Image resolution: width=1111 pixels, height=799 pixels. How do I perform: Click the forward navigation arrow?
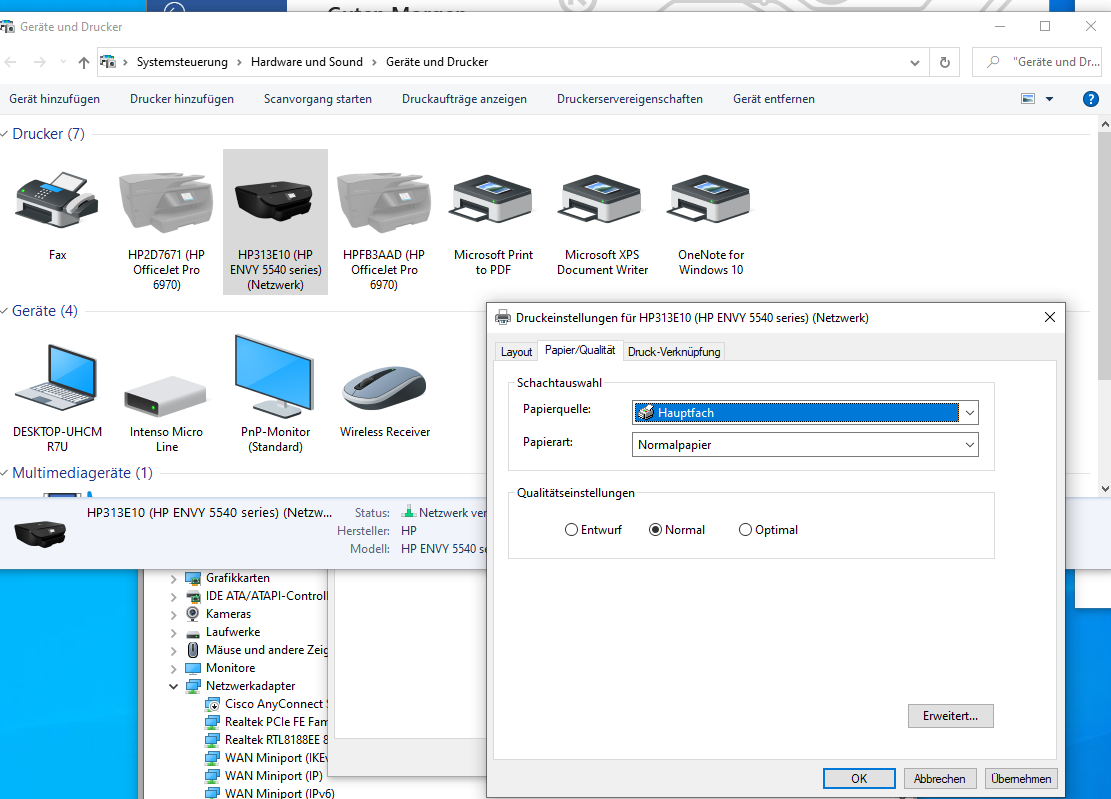(x=40, y=62)
